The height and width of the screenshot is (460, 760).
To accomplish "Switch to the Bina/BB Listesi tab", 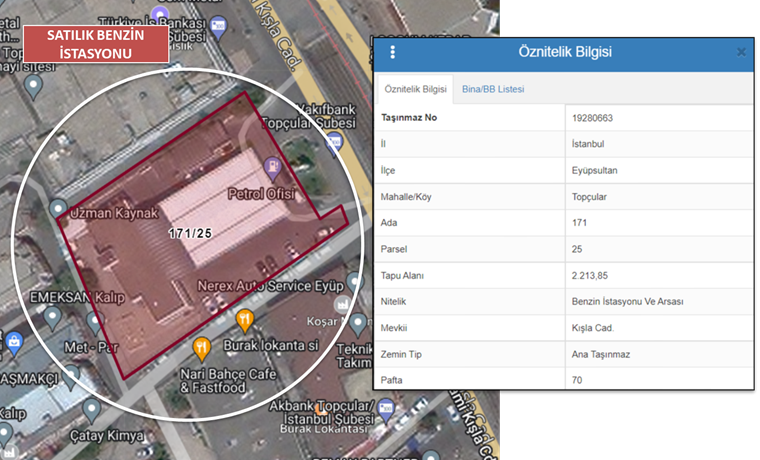I will click(x=493, y=89).
